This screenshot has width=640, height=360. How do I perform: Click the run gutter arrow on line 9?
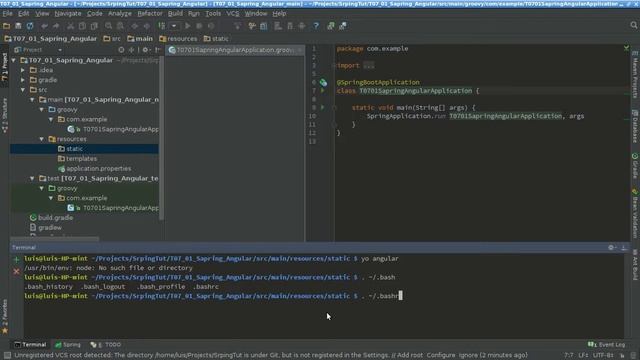click(322, 108)
